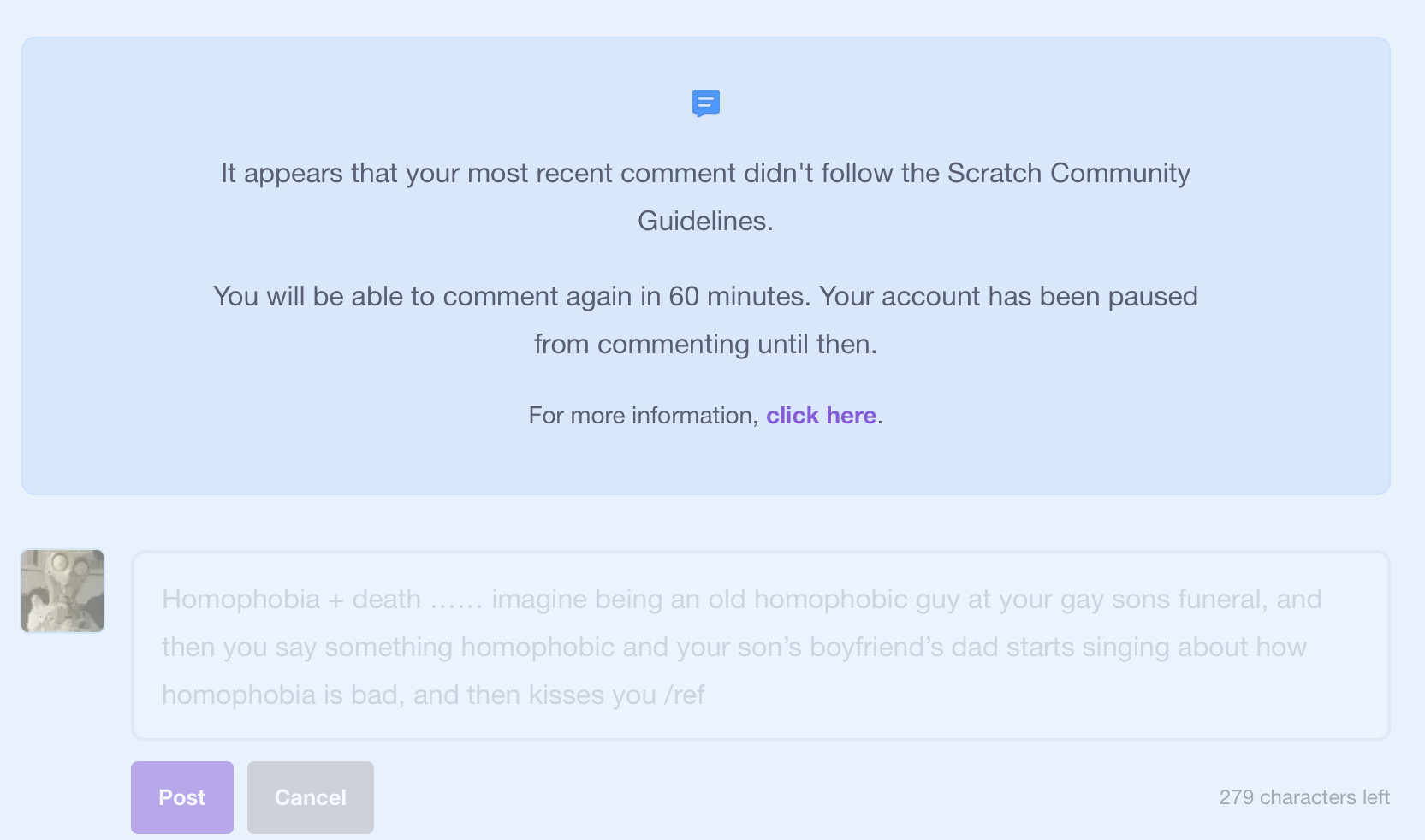Click the "Scratch Community" text in the notice

tap(1068, 174)
